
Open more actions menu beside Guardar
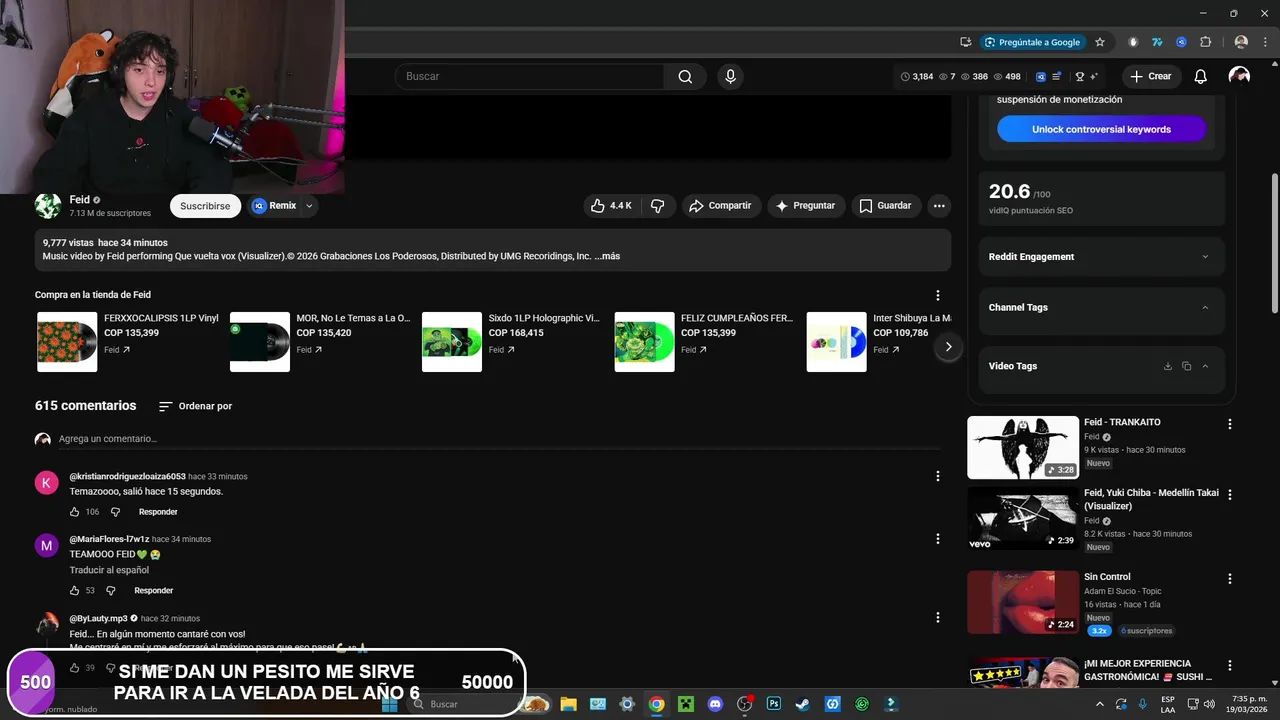tap(938, 205)
